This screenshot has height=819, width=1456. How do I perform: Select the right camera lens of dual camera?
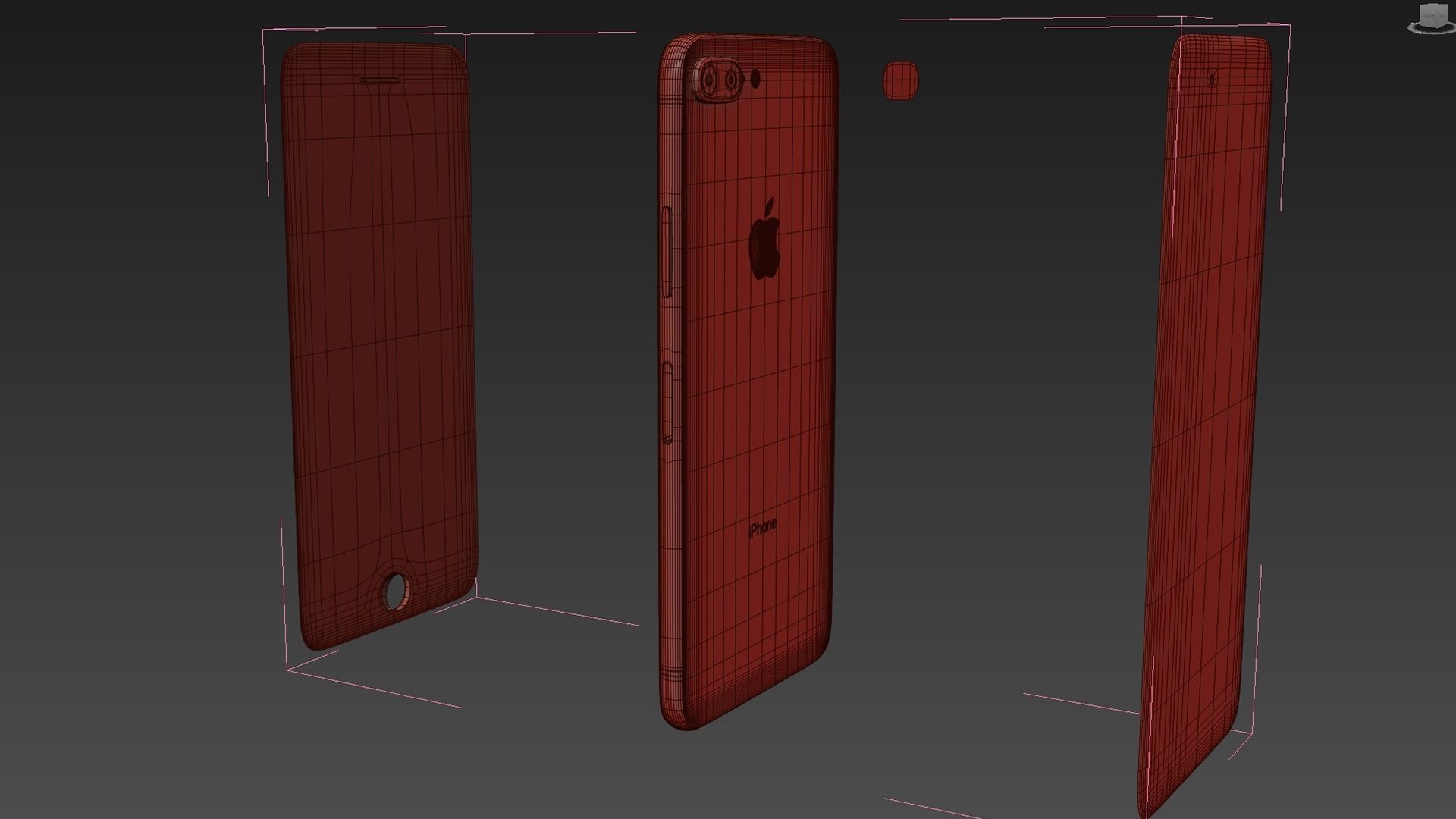(732, 79)
